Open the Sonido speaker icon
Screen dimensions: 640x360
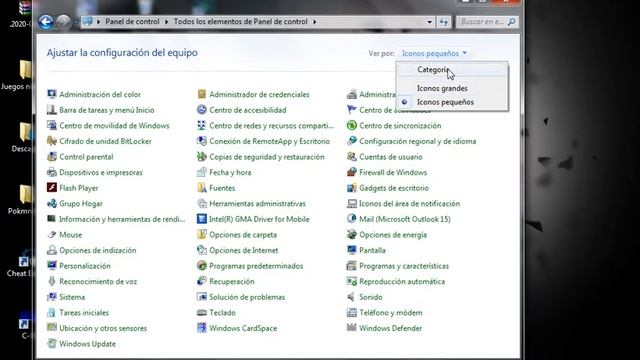click(x=351, y=297)
